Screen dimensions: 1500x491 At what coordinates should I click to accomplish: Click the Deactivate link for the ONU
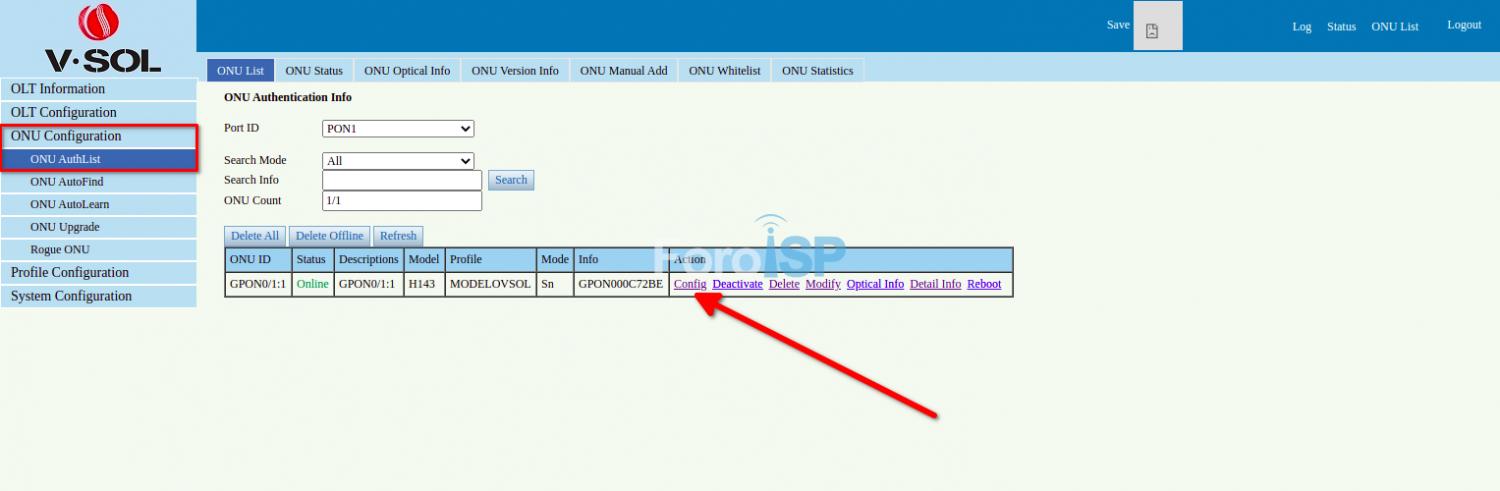[737, 284]
